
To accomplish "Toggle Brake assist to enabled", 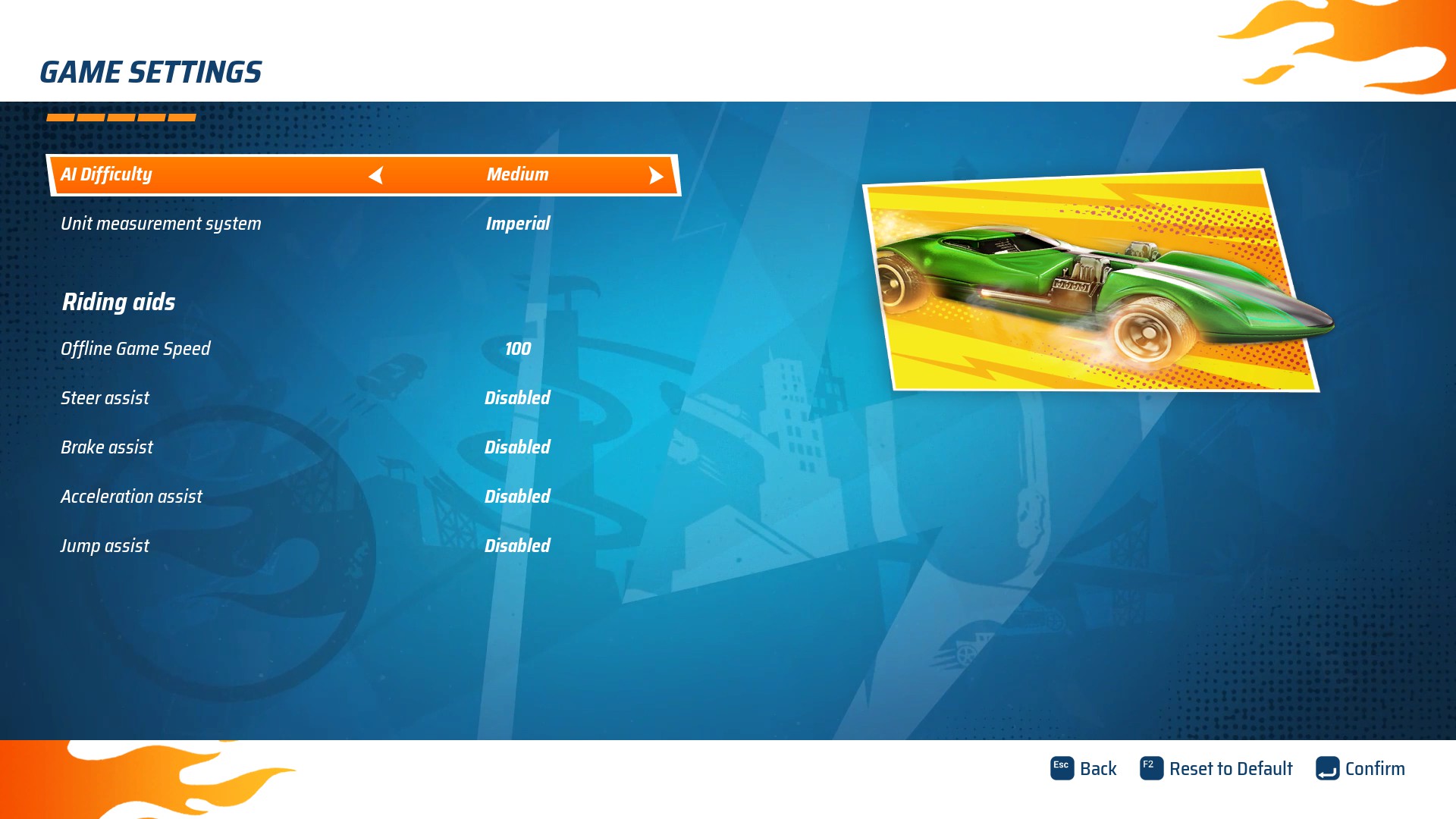I will click(x=517, y=447).
